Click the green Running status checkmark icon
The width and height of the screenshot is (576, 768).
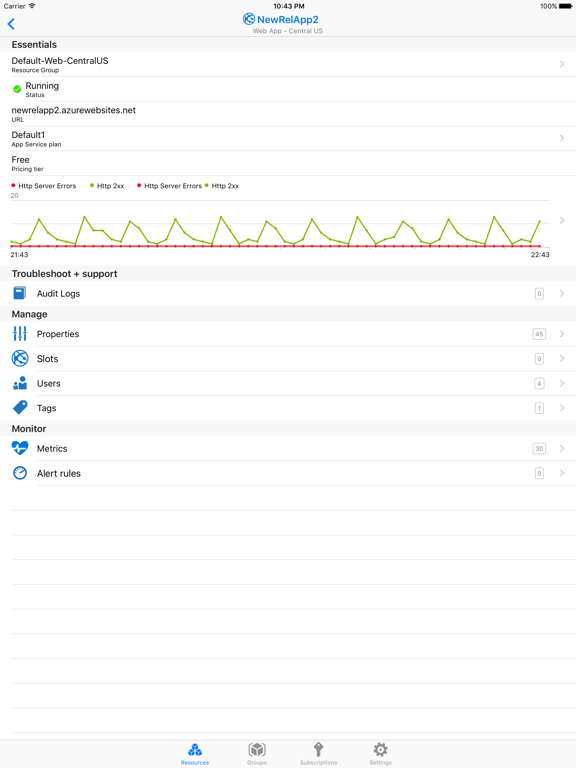coord(17,89)
